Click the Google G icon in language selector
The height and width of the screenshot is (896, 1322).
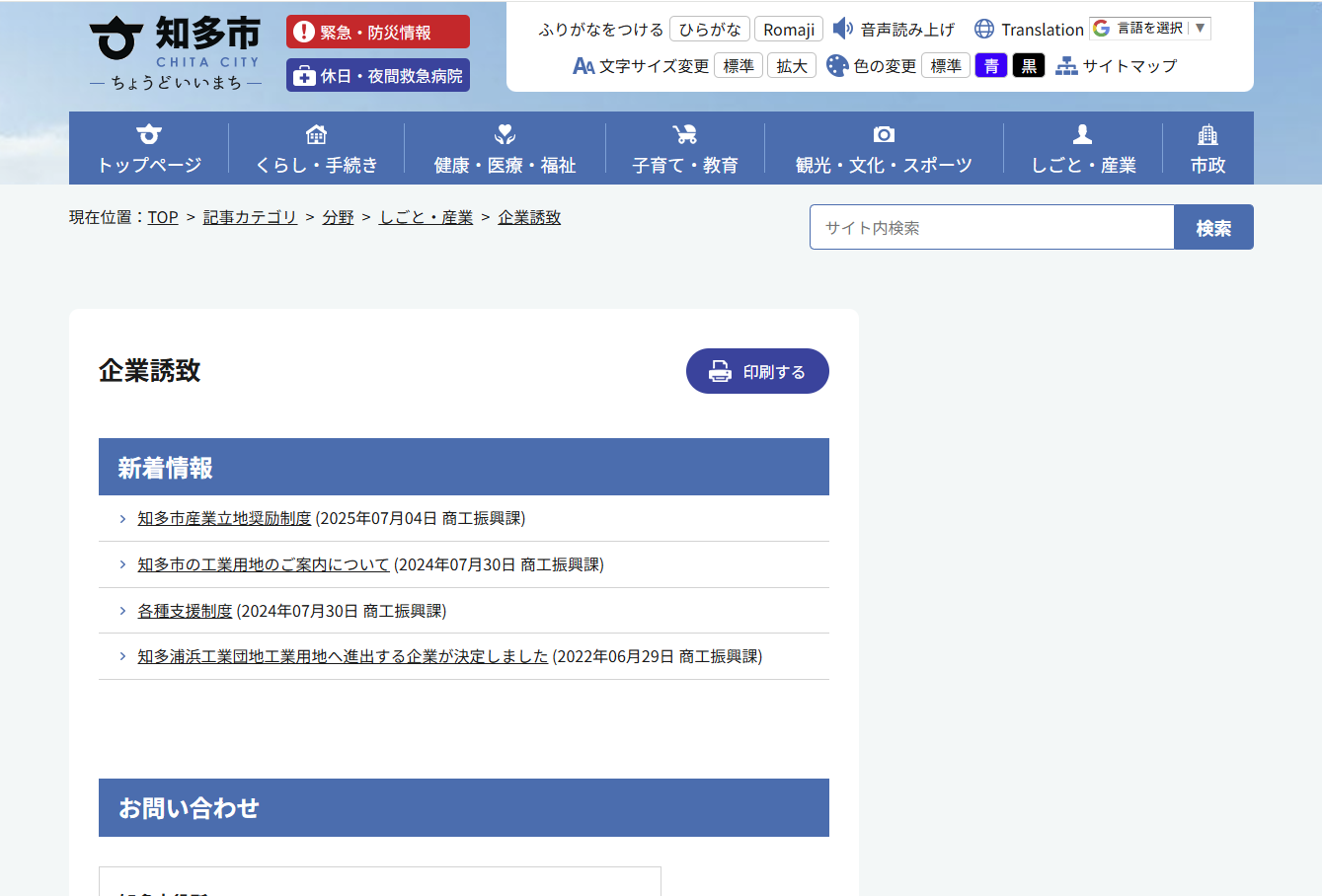point(1101,29)
